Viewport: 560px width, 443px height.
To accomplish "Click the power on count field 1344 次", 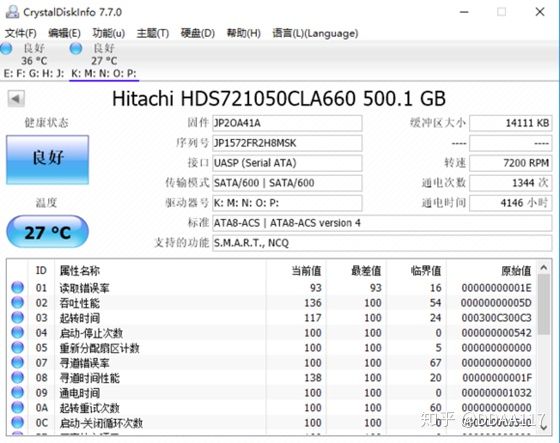I will tap(511, 183).
